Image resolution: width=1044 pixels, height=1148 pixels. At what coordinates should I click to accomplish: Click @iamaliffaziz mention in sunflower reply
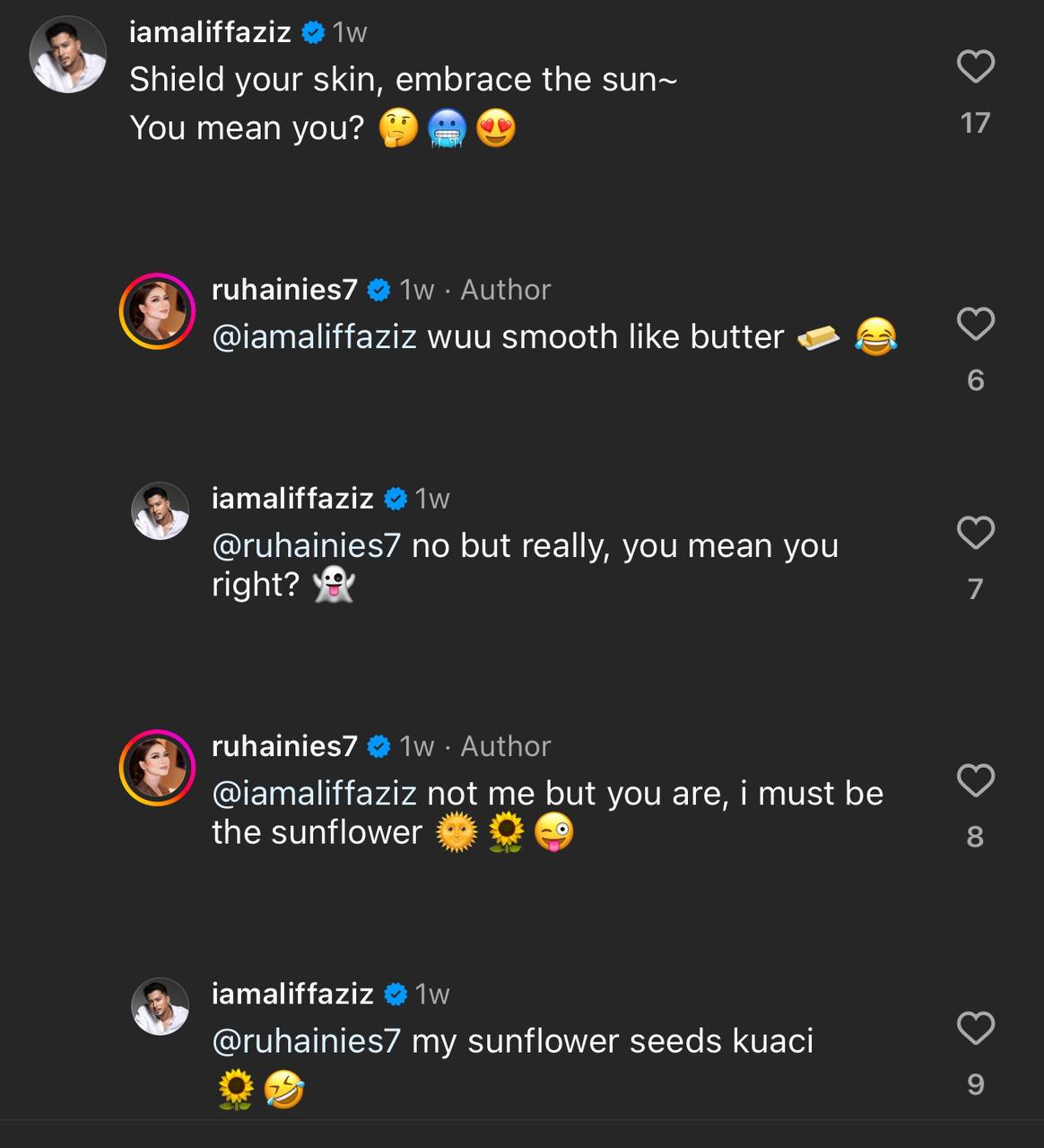coord(314,794)
